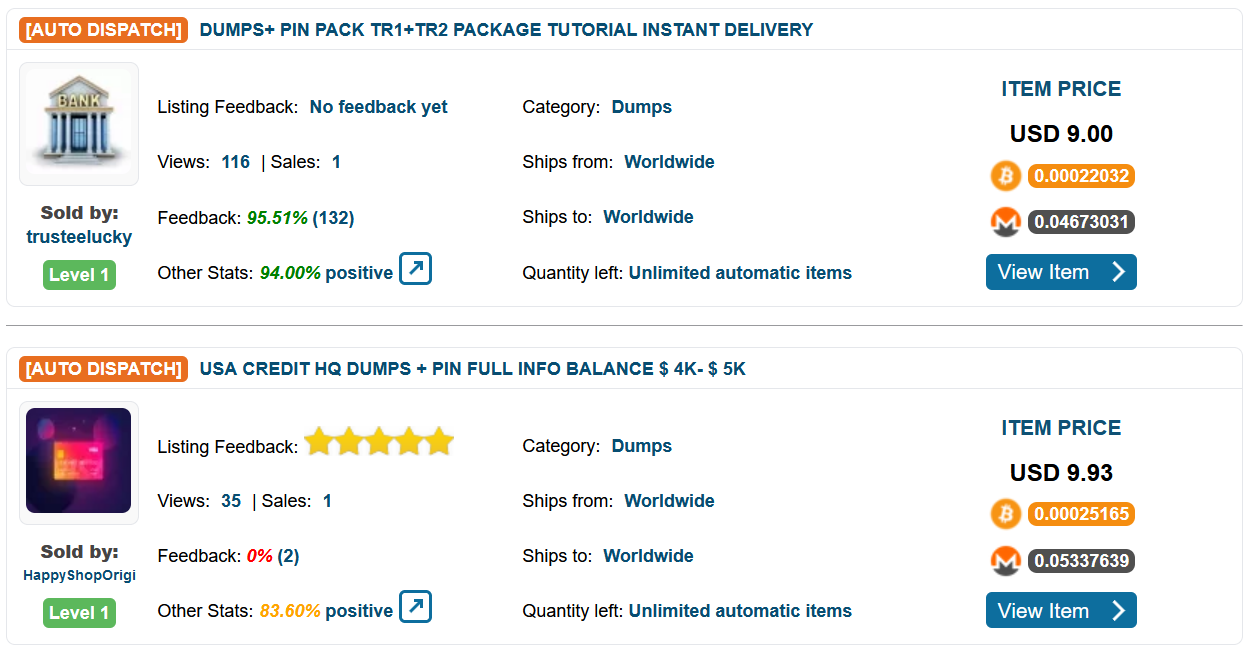Click Level 1 badge under trusteelucky

tap(79, 275)
